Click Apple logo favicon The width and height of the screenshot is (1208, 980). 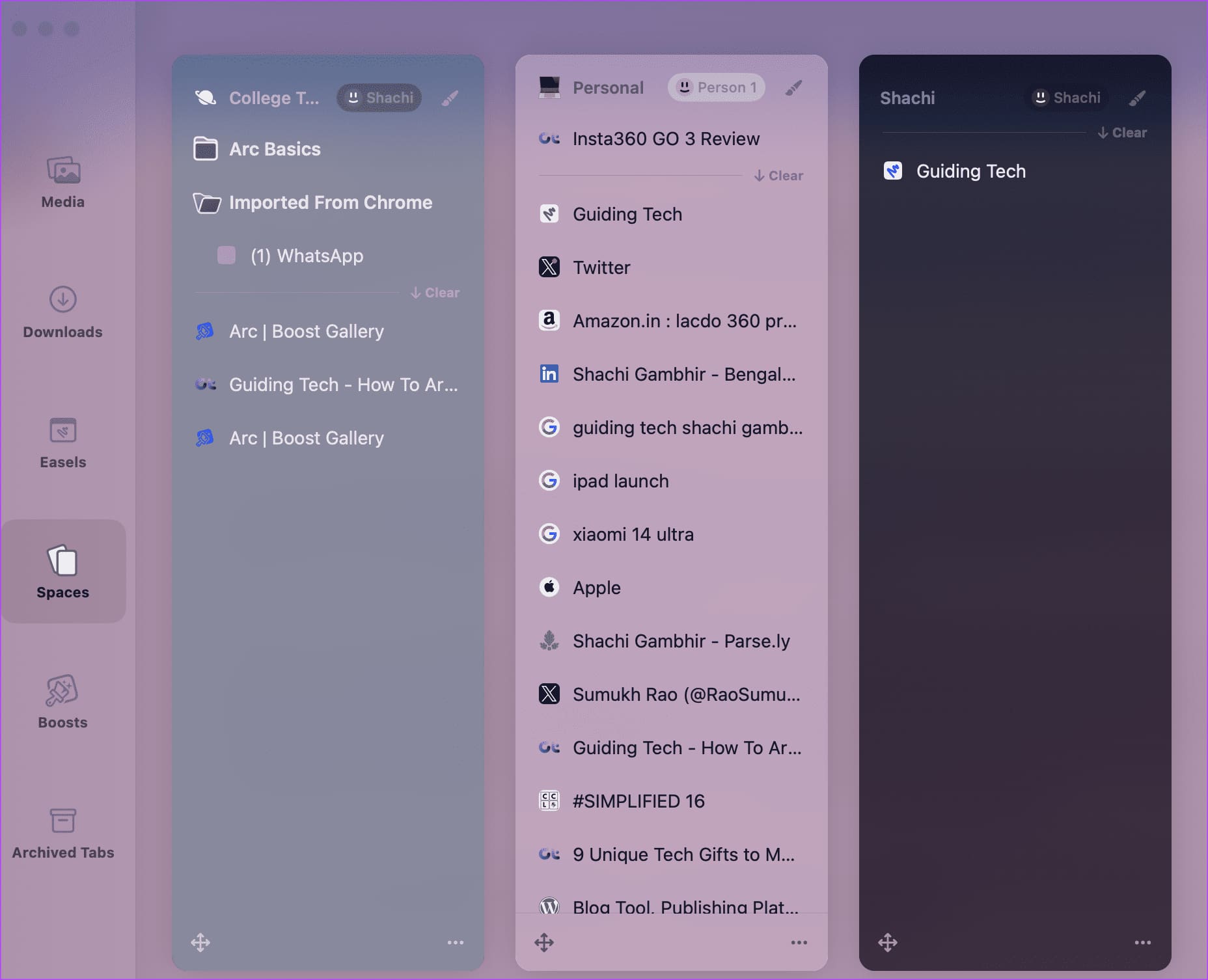coord(549,587)
